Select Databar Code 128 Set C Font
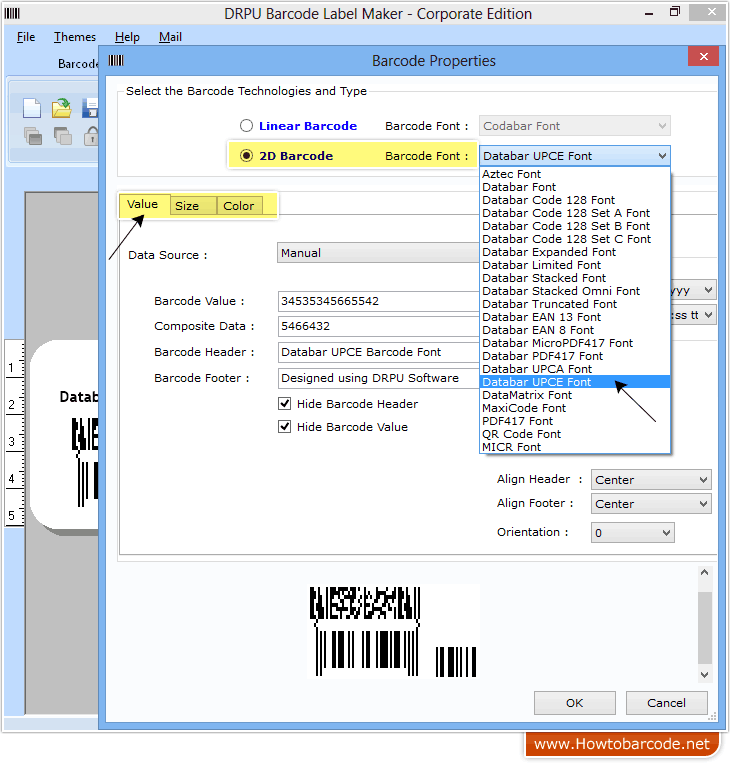The image size is (730, 763). click(x=575, y=239)
